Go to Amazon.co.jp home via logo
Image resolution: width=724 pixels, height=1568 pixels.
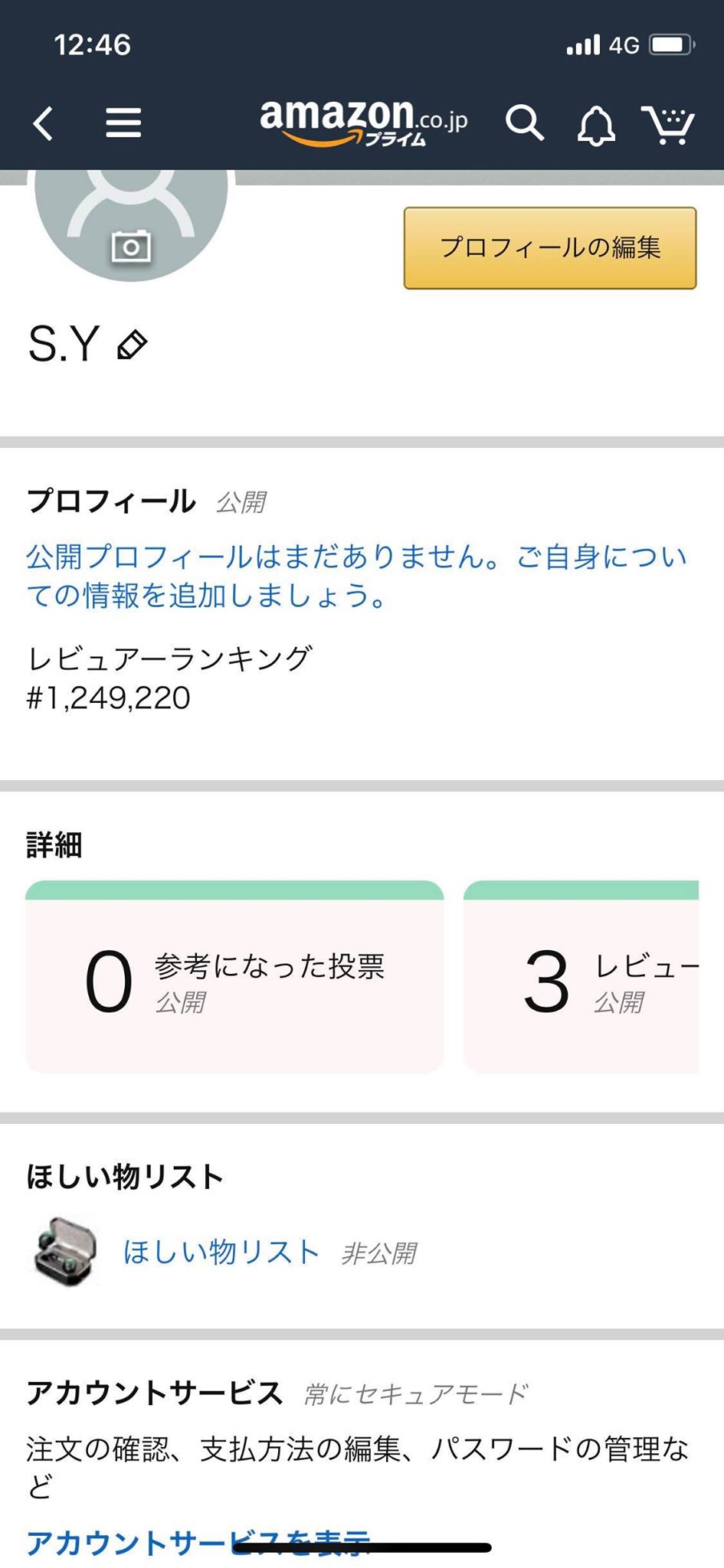coord(363,122)
